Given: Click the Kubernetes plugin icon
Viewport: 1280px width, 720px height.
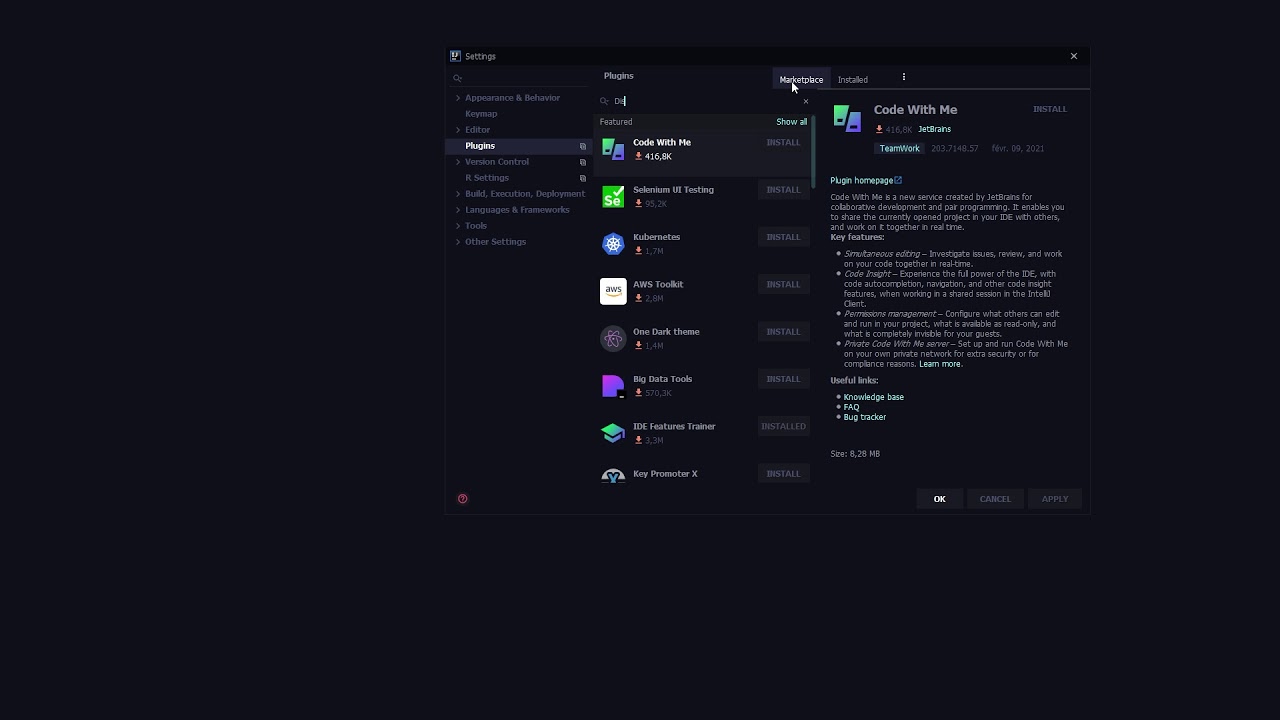Looking at the screenshot, I should click(x=613, y=244).
